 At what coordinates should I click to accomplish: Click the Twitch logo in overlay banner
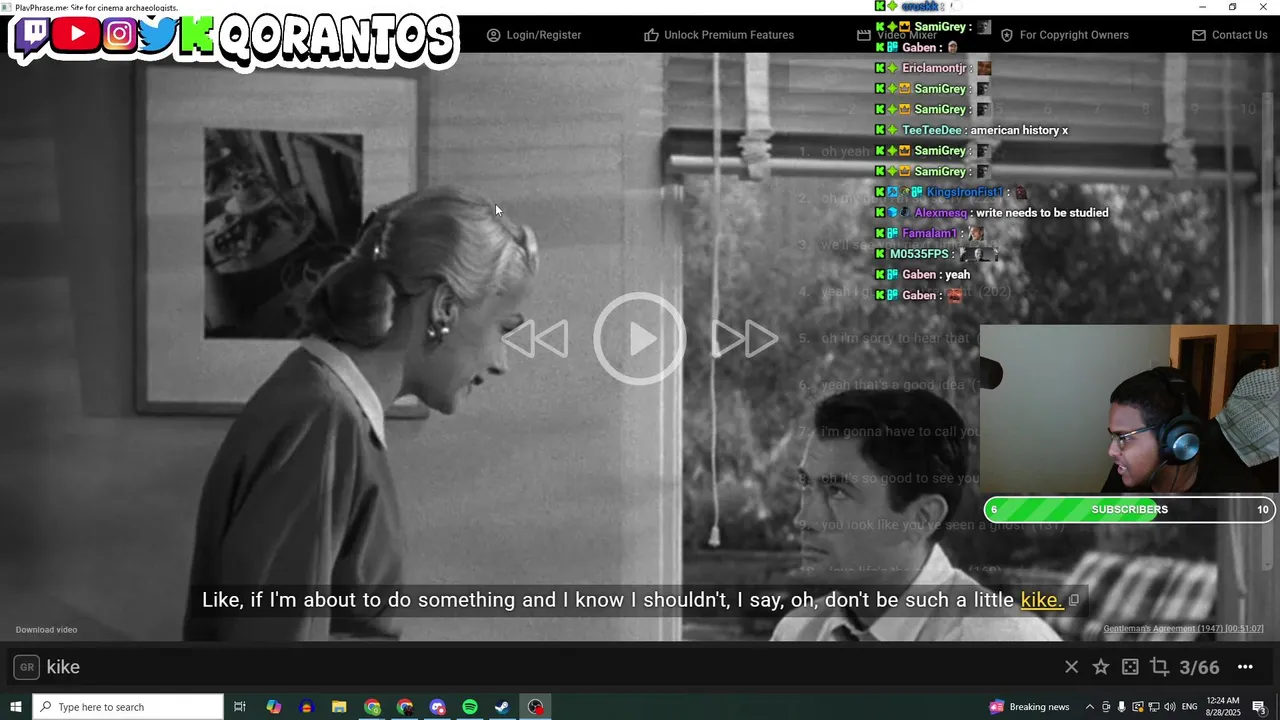pyautogui.click(x=33, y=34)
